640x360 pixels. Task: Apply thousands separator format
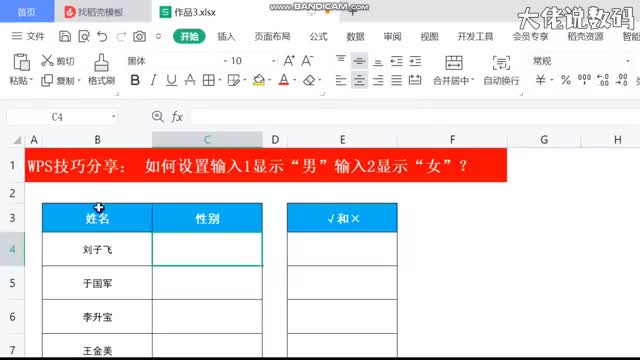point(584,79)
